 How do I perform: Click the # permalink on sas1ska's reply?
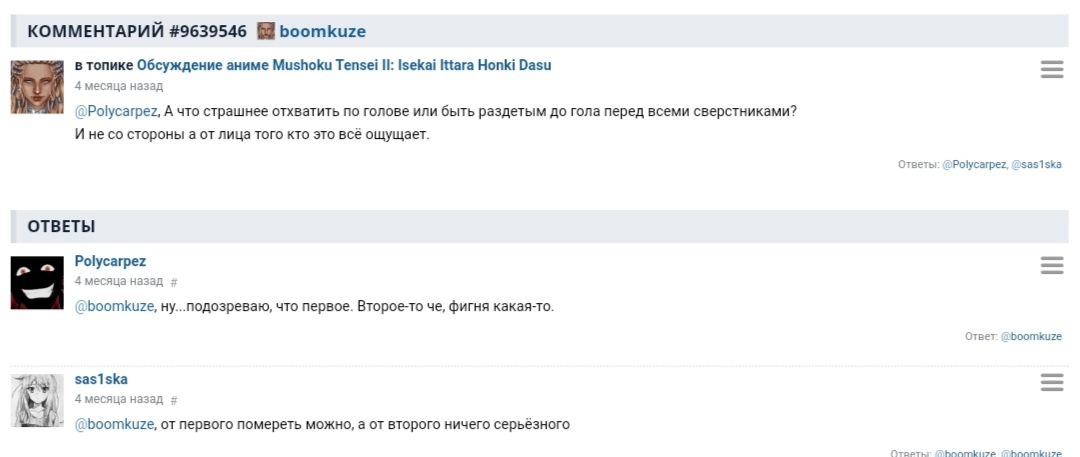pos(174,401)
